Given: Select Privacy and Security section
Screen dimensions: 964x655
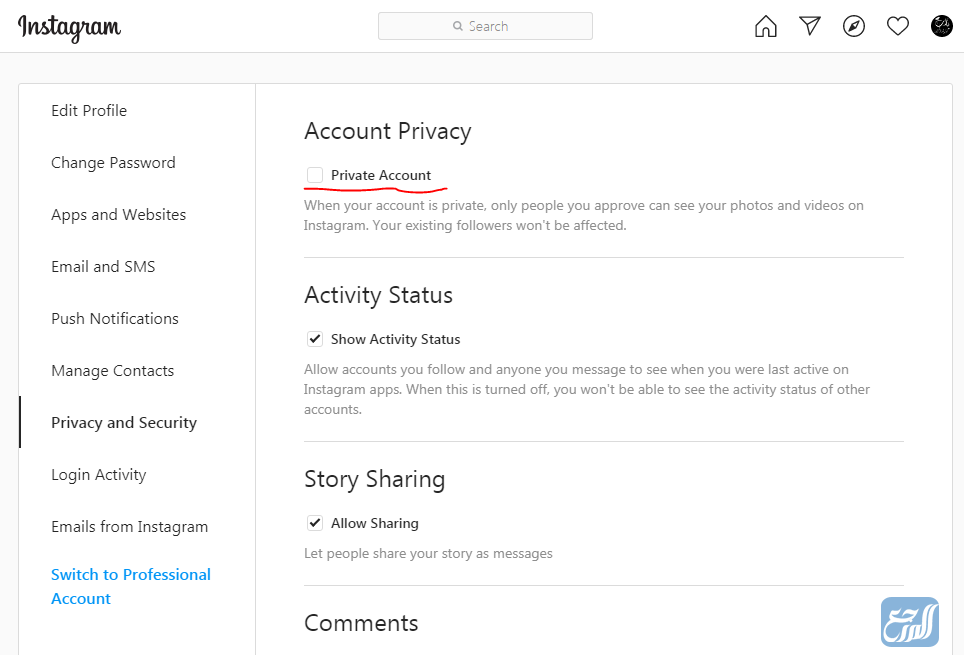Looking at the screenshot, I should [x=124, y=423].
